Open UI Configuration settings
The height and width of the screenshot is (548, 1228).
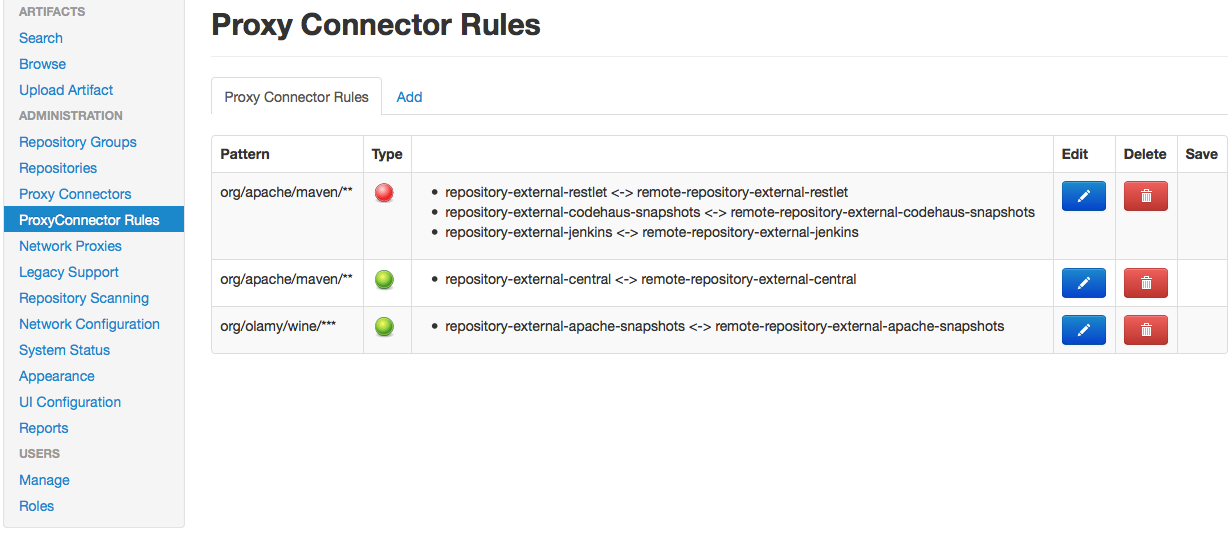[x=70, y=402]
